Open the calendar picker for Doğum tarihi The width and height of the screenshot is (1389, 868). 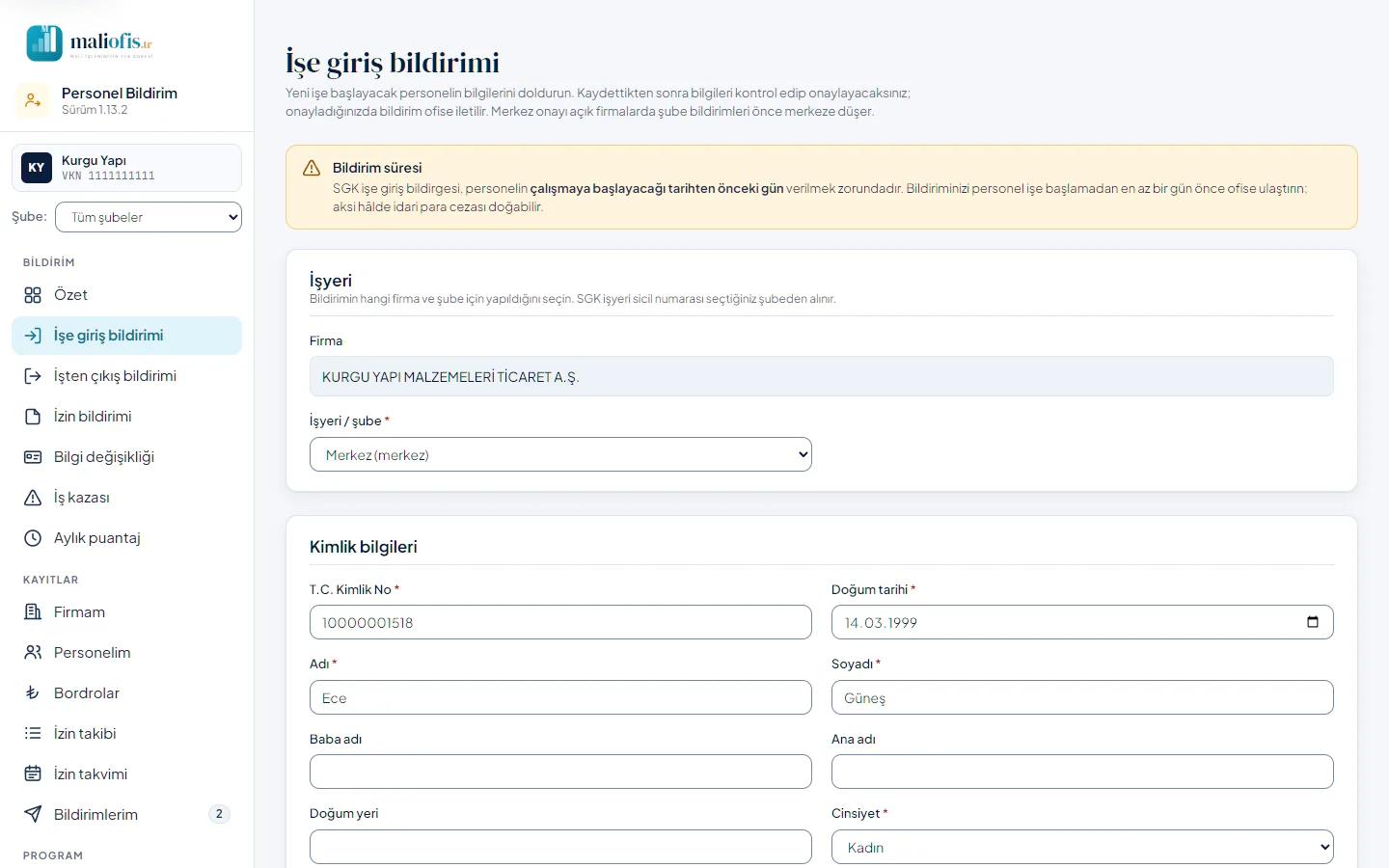pos(1313,622)
